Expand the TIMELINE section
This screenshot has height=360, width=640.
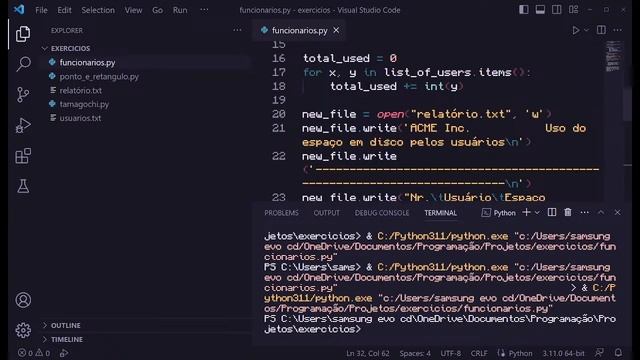(67, 339)
